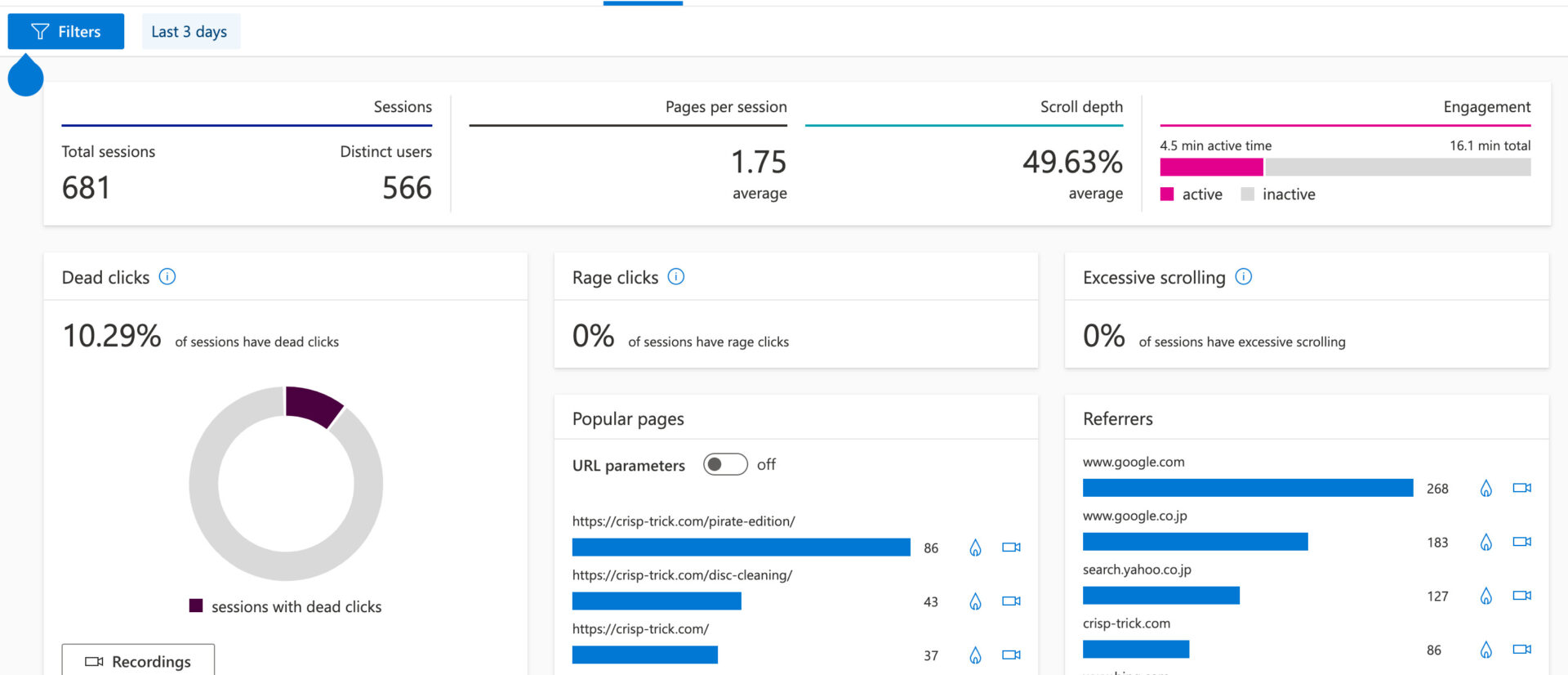View heatmap for referrer search.yahoo.co.jp
The width and height of the screenshot is (1568, 675).
point(1486,596)
